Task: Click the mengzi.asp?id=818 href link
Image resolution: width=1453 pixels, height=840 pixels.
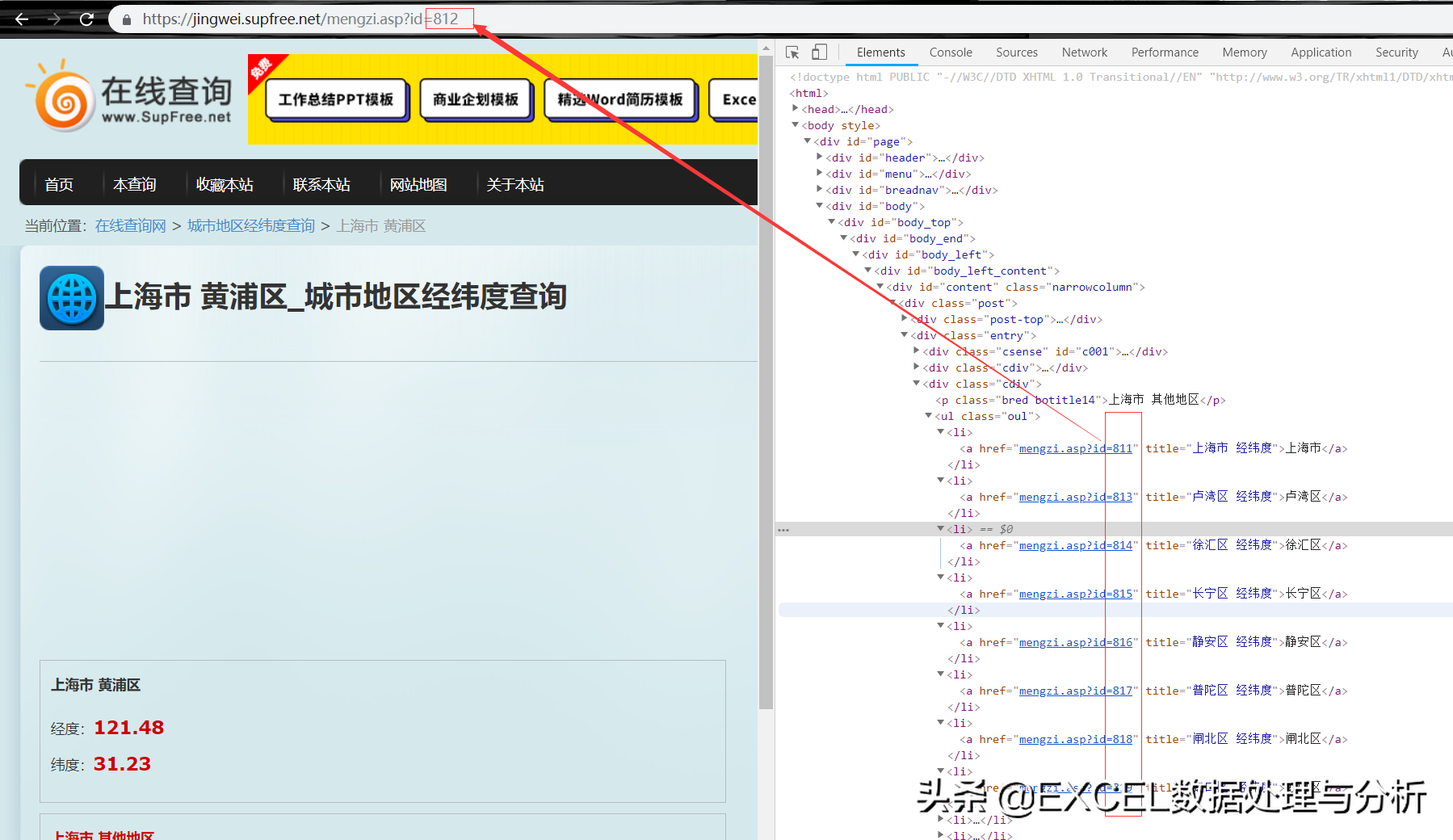Action: pyautogui.click(x=1076, y=739)
